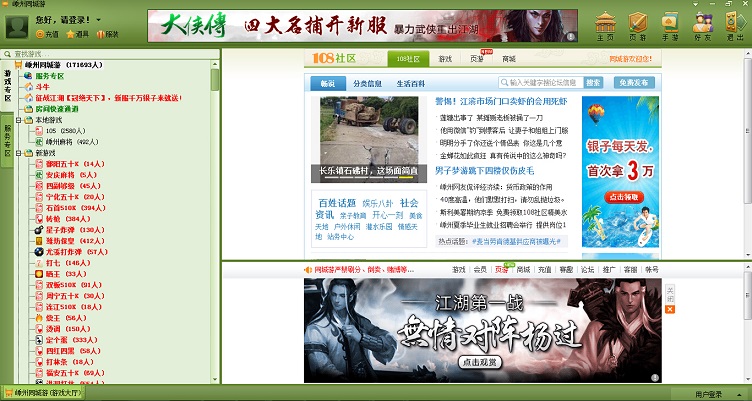The width and height of the screenshot is (752, 401).
Task: Click the 105 card game icon
Action: (39, 131)
